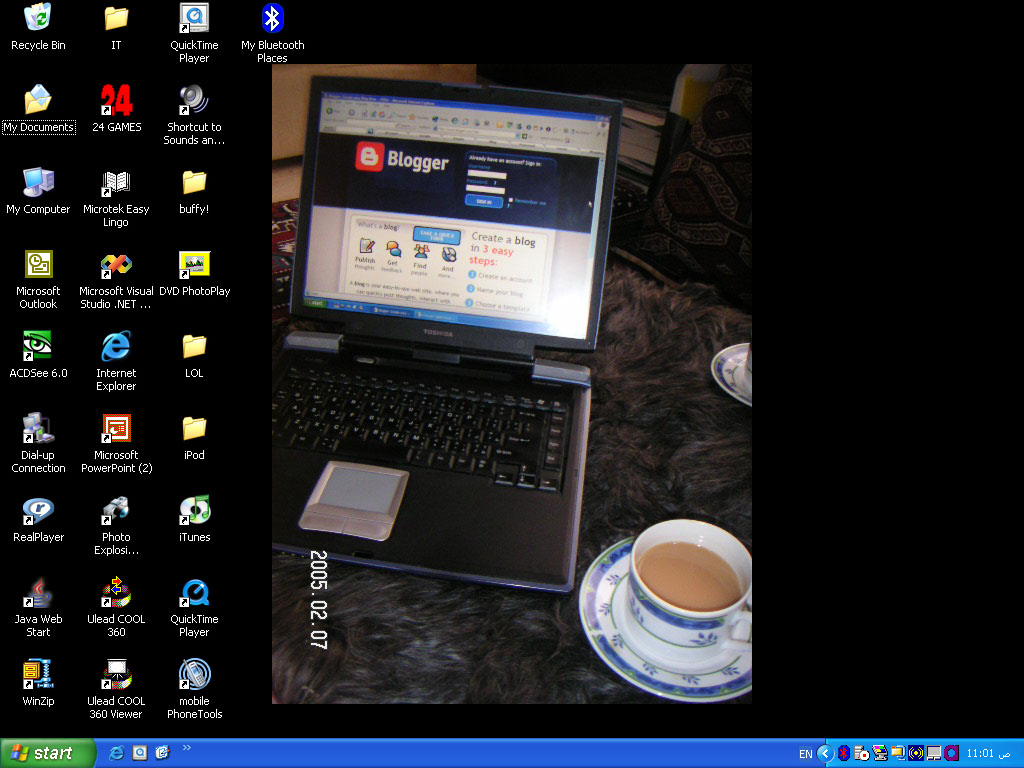Image resolution: width=1024 pixels, height=768 pixels.
Task: Select the My Computer desktop icon
Action: pyautogui.click(x=38, y=191)
